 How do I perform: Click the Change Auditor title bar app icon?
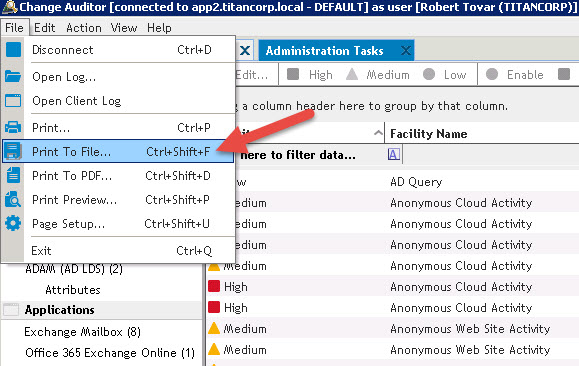[9, 7]
